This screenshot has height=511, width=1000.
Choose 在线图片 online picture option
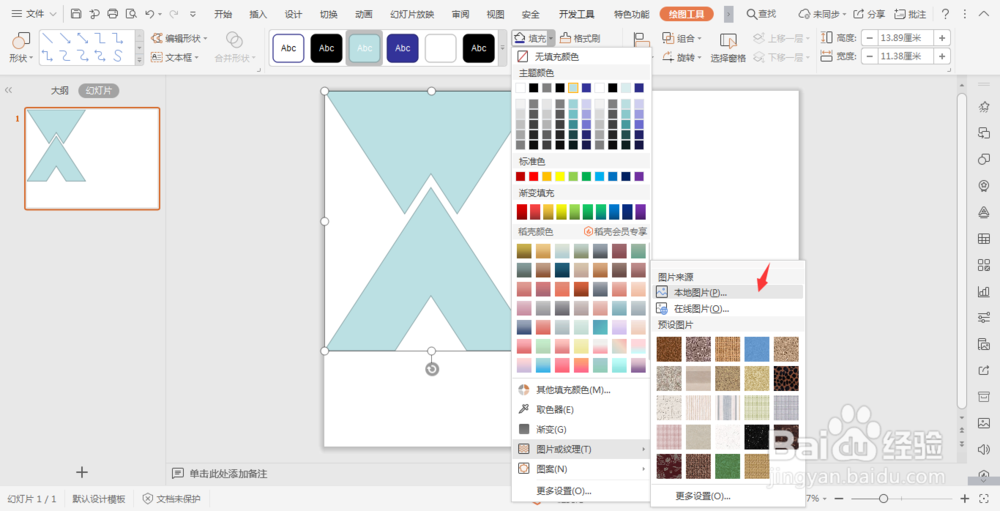coord(728,309)
